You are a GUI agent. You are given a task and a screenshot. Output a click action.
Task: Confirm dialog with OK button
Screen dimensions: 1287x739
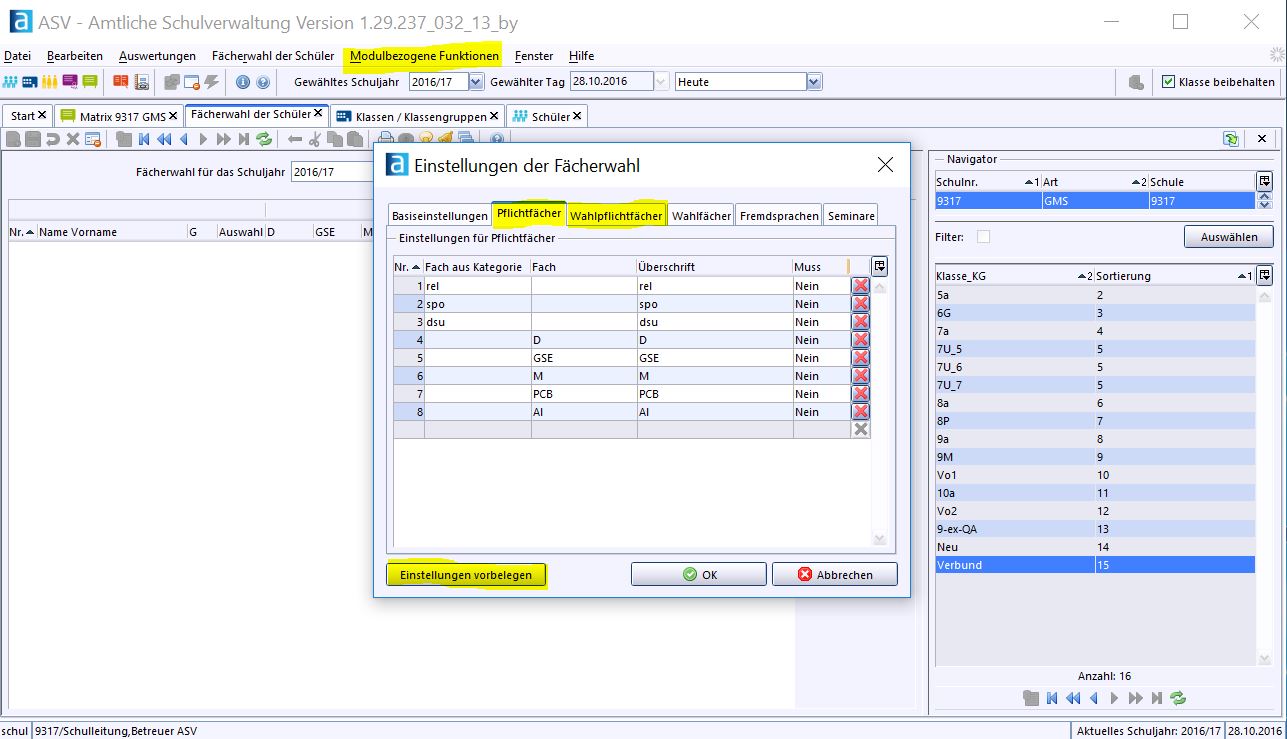tap(699, 574)
